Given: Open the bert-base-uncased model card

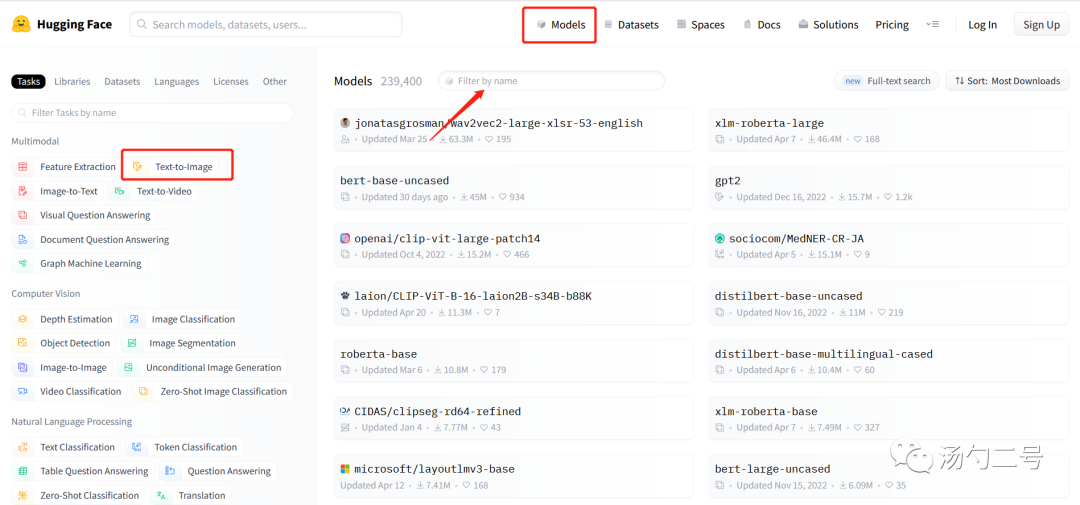Looking at the screenshot, I should tap(514, 188).
